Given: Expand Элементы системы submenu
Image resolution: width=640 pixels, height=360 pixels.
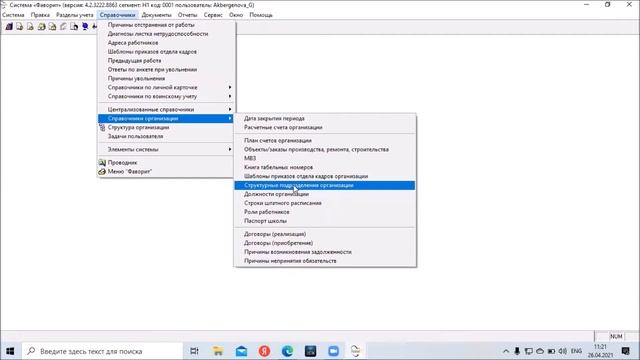Looking at the screenshot, I should click(x=166, y=149).
